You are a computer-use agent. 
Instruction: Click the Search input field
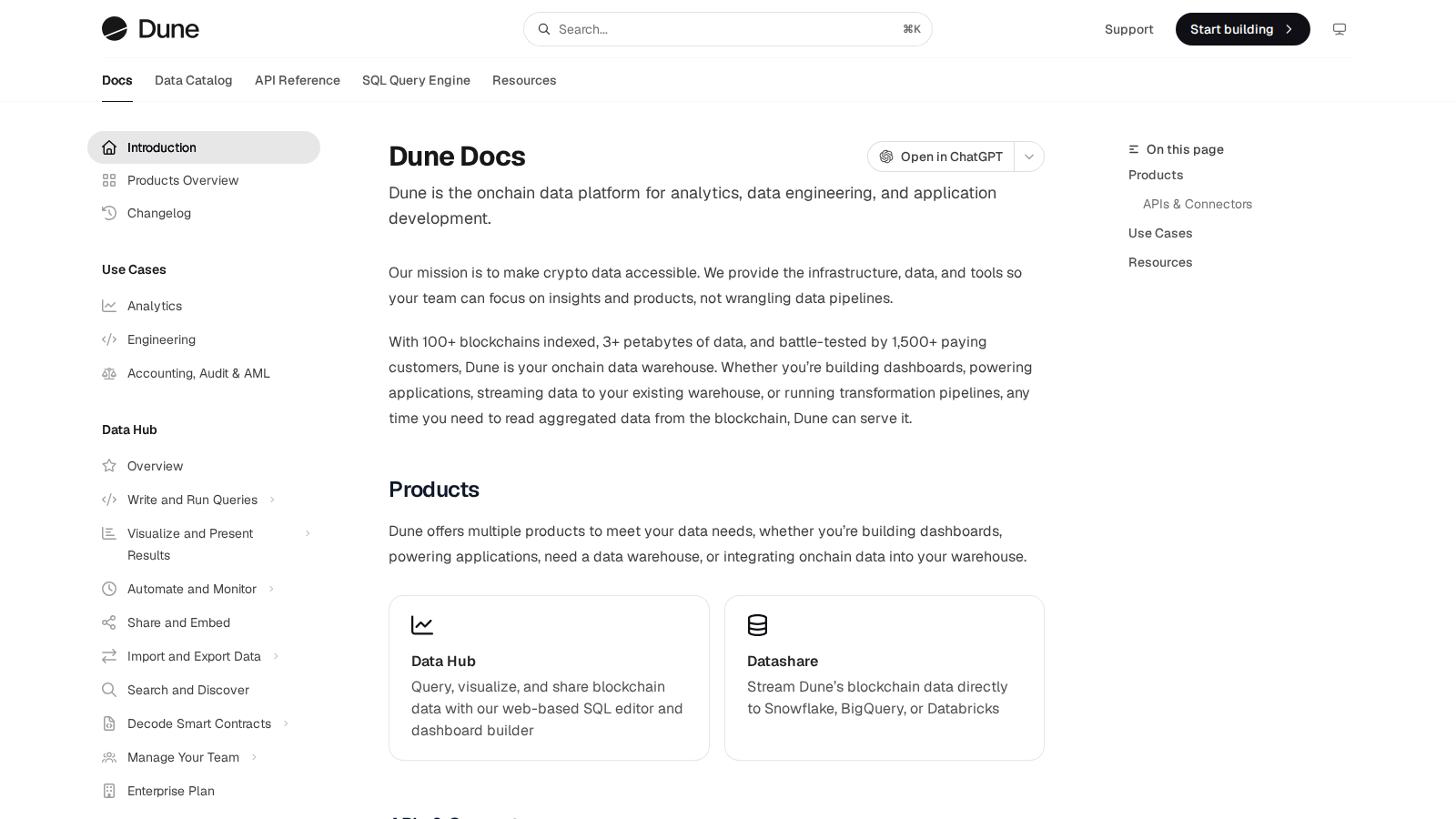[728, 29]
